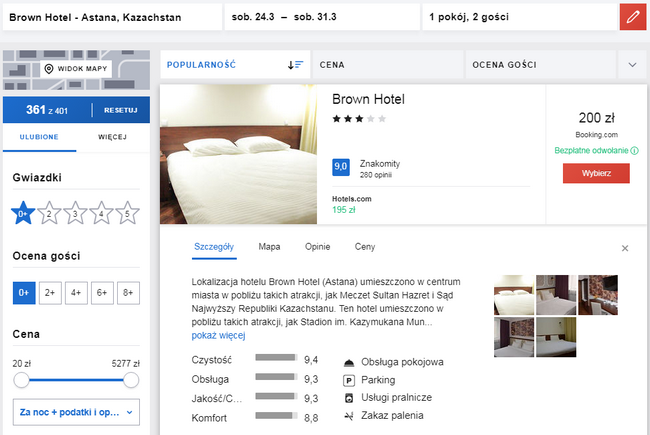
Task: Toggle the 0+ star filter
Action: pos(22,212)
